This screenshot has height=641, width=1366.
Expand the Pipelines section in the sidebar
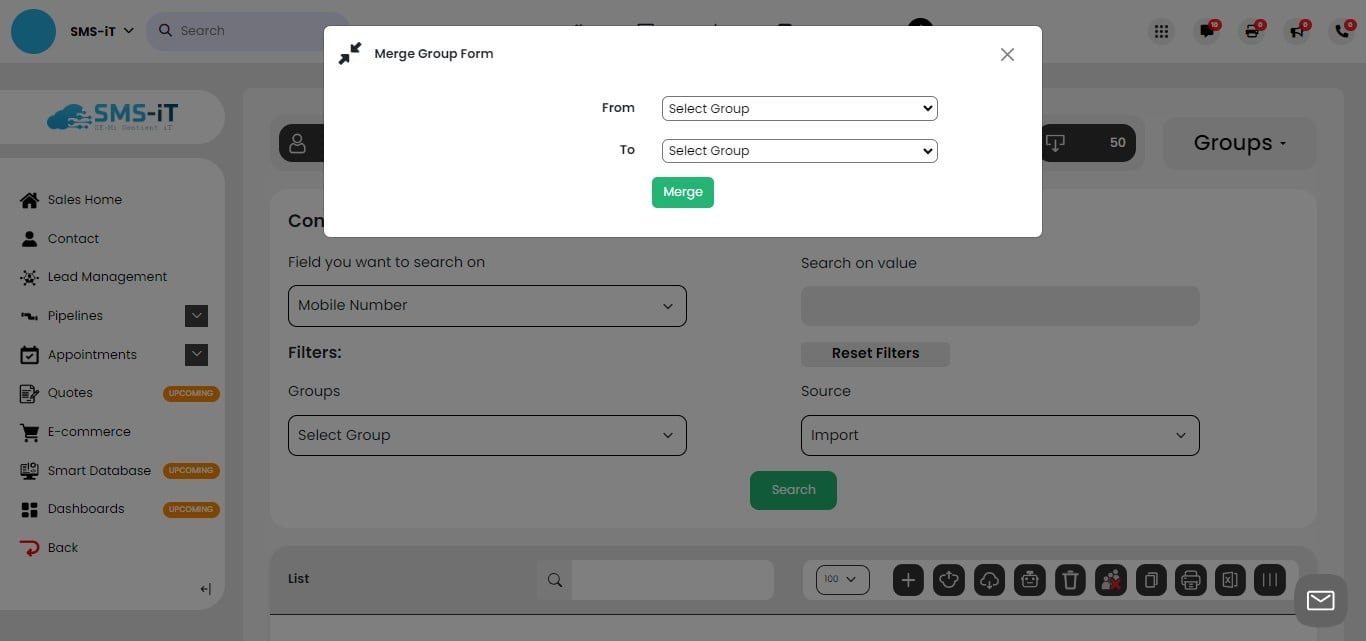click(x=197, y=315)
